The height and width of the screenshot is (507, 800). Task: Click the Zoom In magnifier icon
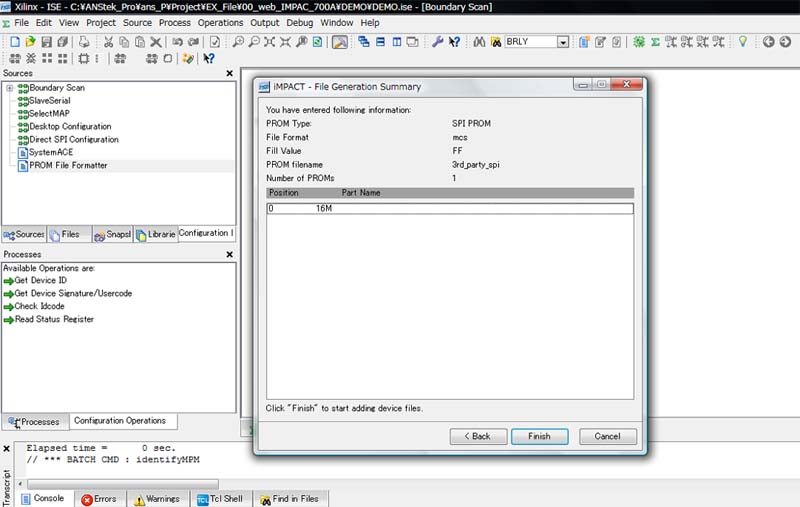tap(238, 42)
